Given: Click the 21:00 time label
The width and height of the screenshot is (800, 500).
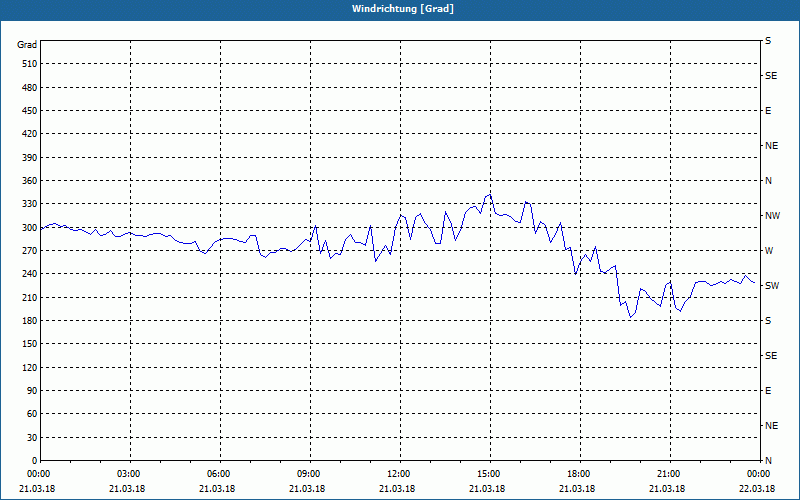Looking at the screenshot, I should [x=668, y=474].
